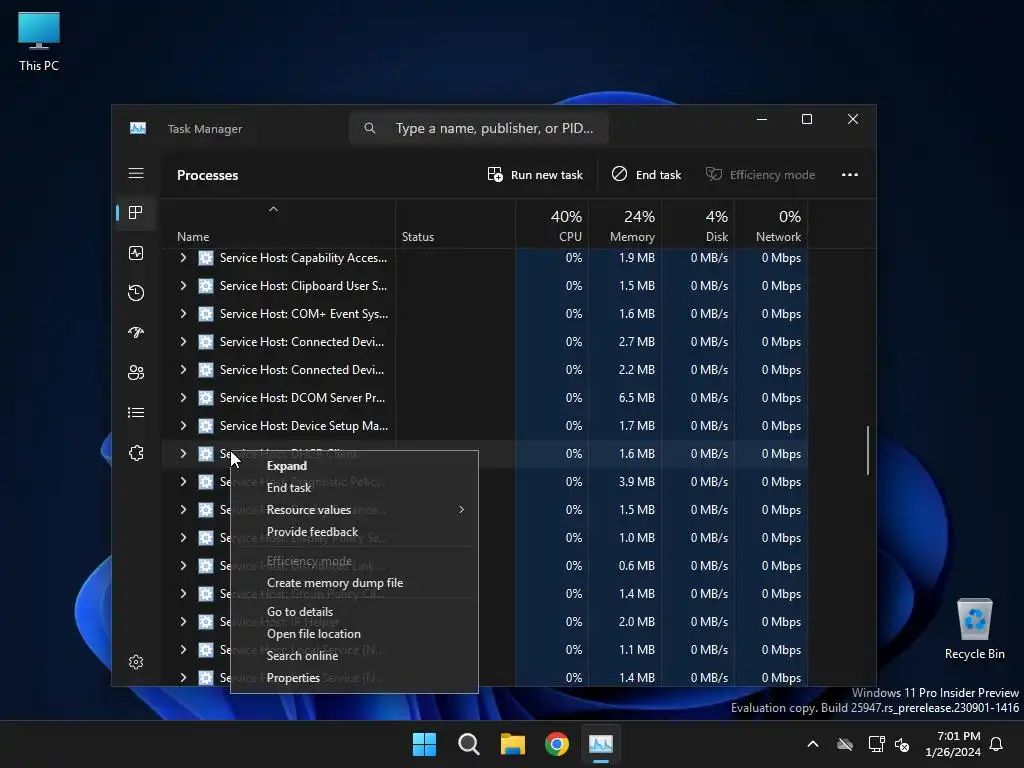Open the Services puzzle-piece sidebar icon

pyautogui.click(x=136, y=453)
